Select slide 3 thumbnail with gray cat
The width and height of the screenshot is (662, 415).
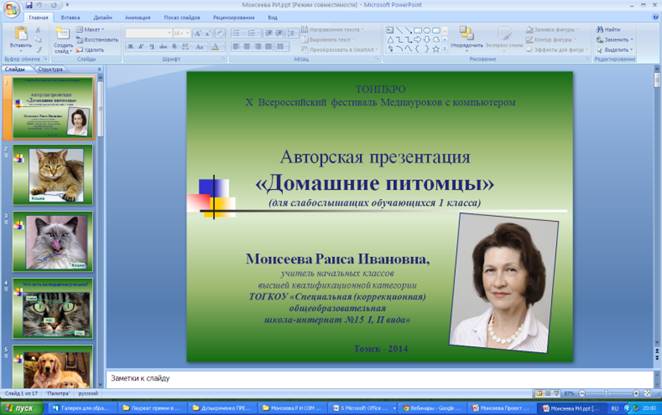(x=52, y=242)
